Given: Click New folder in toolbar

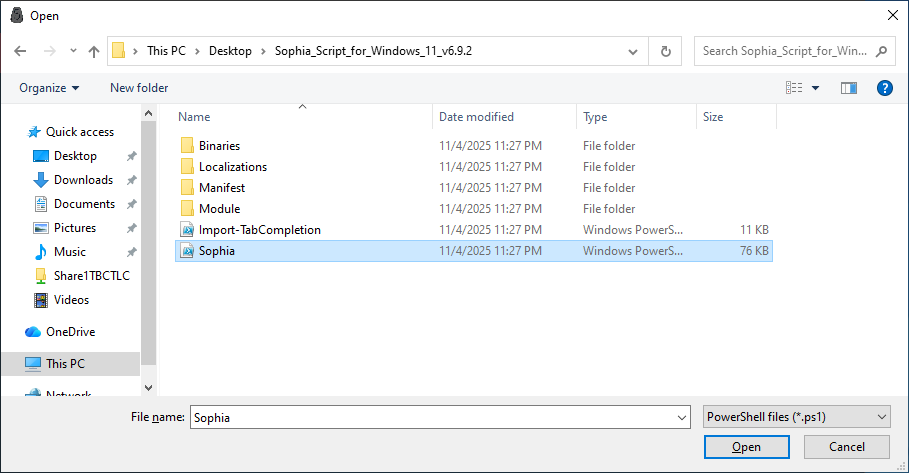Looking at the screenshot, I should [139, 88].
